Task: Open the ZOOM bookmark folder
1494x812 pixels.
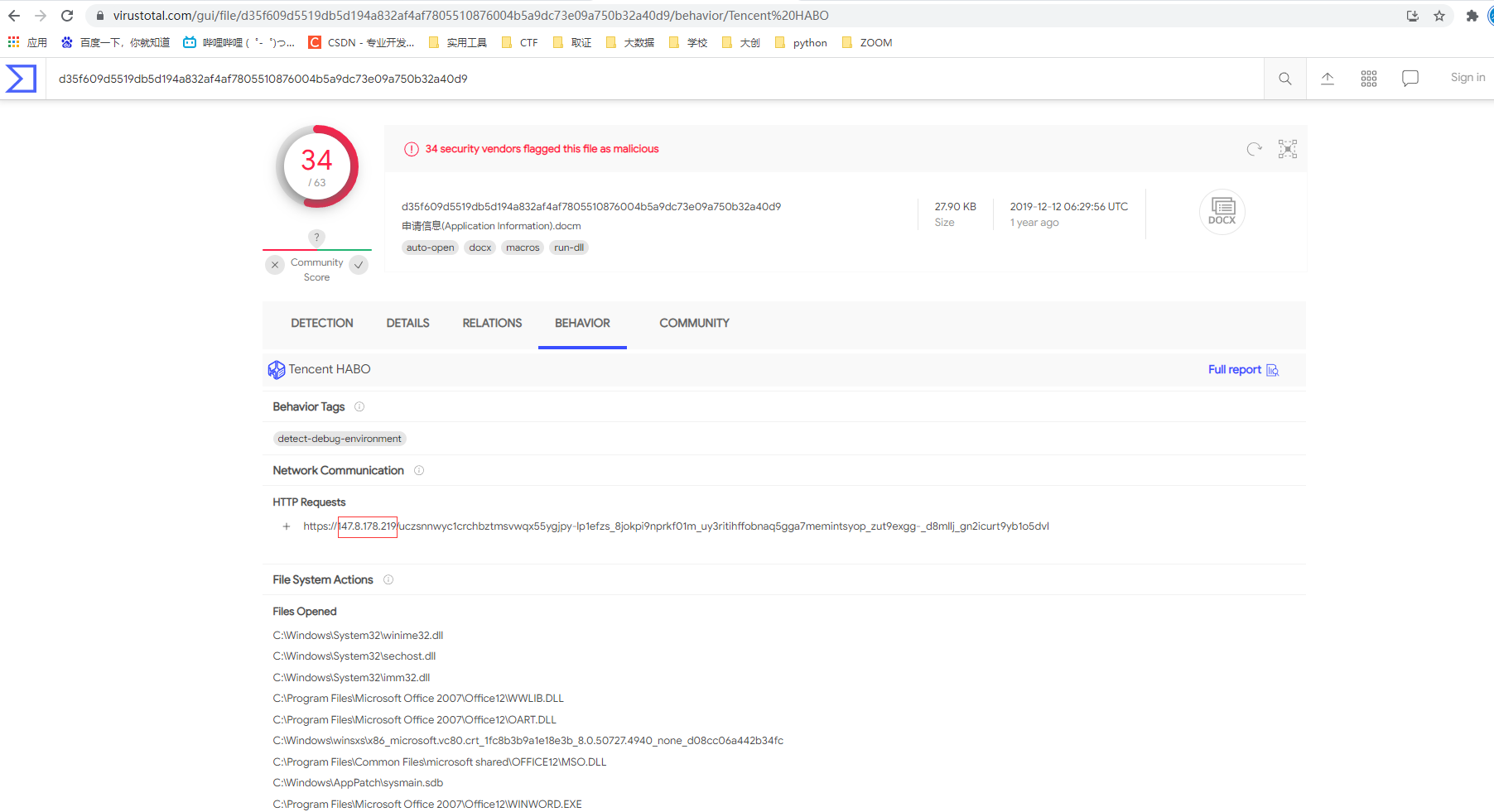Action: [x=866, y=42]
